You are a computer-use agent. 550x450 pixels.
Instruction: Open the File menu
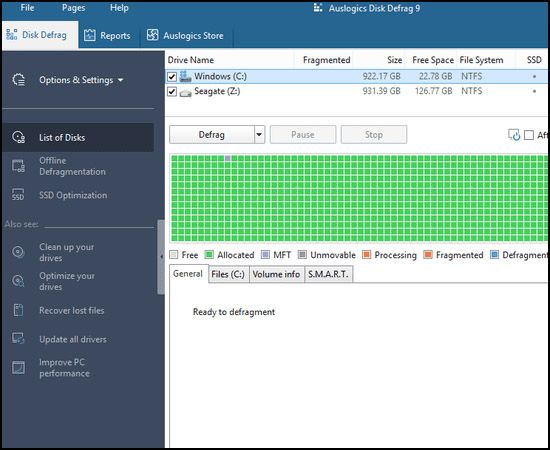tap(27, 8)
